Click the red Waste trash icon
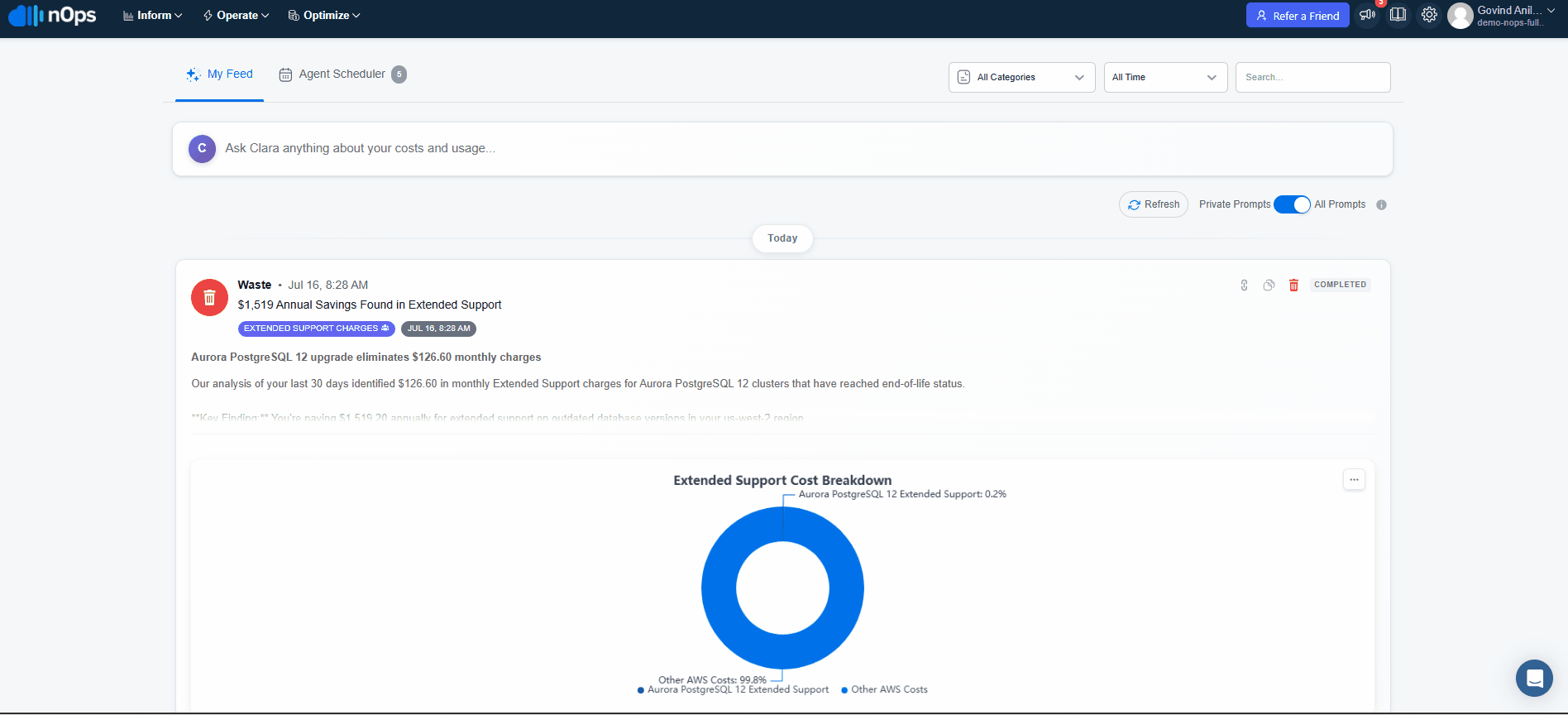 (x=209, y=297)
